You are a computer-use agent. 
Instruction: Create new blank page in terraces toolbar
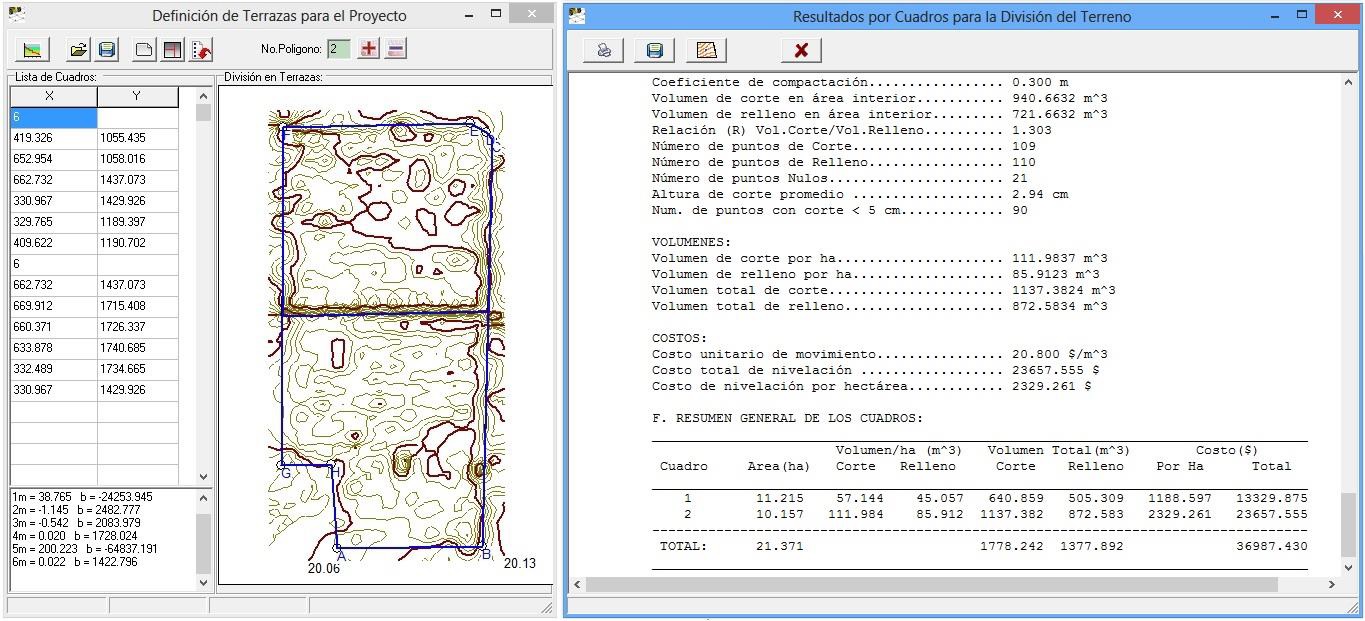(145, 50)
